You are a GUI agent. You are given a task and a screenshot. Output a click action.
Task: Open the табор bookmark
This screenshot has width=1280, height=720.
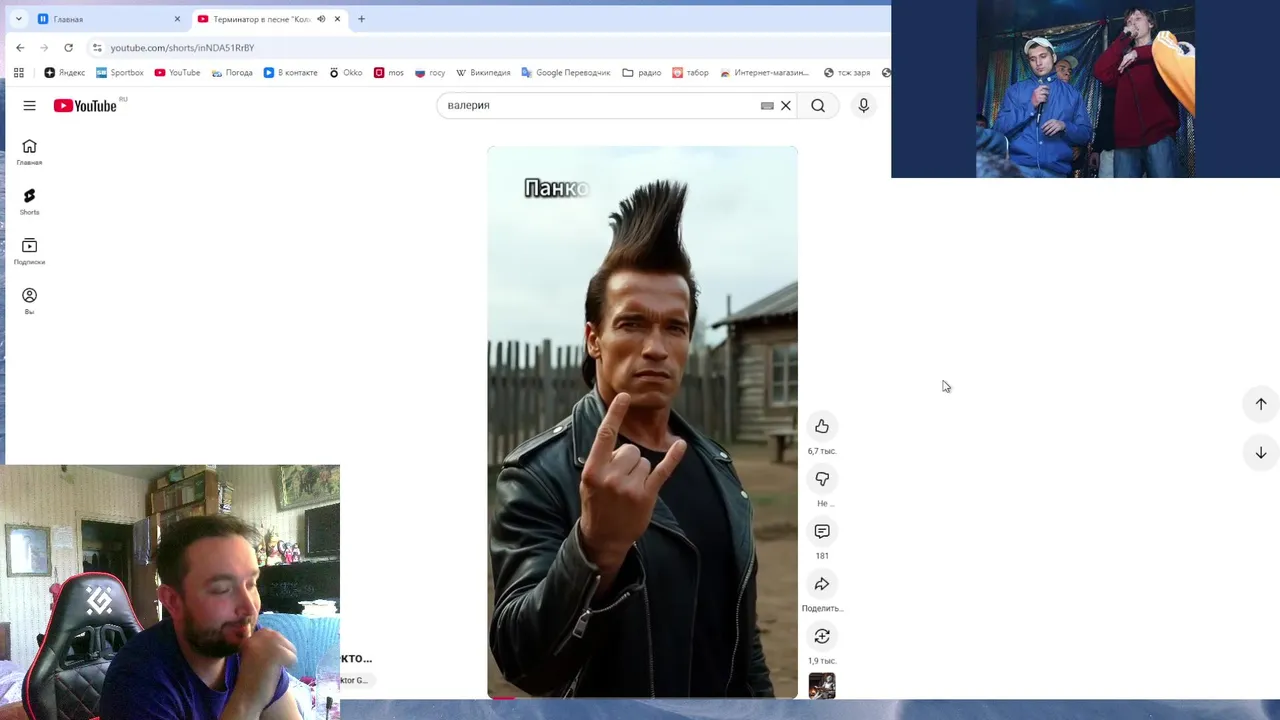click(x=691, y=72)
